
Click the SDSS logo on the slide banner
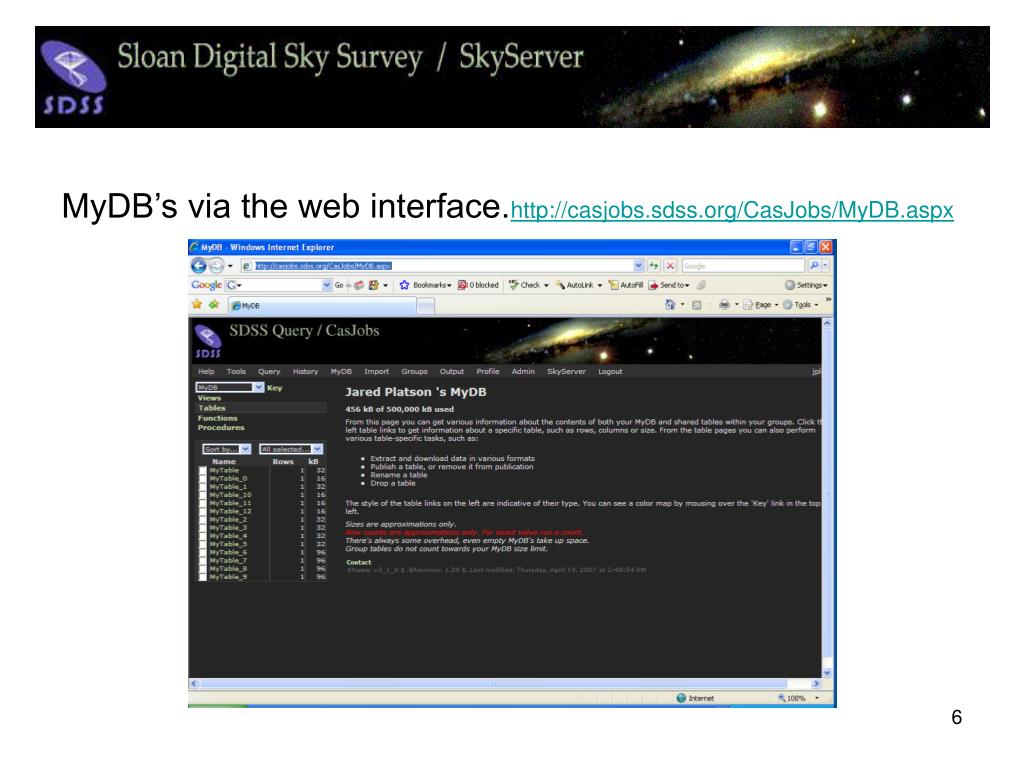tap(72, 77)
